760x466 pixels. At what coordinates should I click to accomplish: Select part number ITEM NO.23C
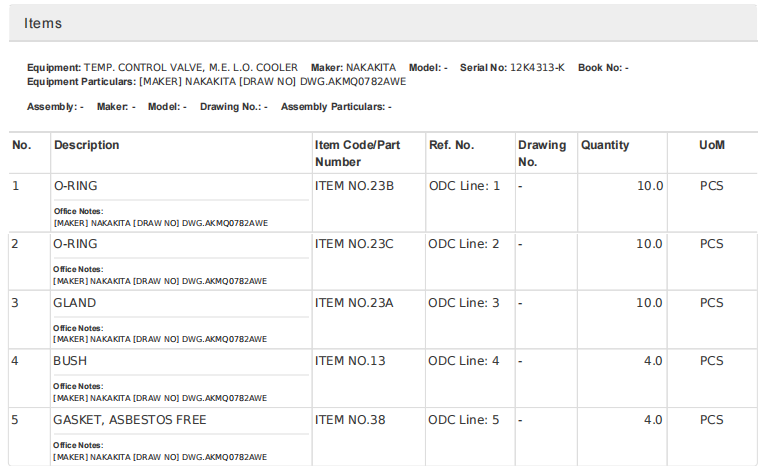[354, 244]
